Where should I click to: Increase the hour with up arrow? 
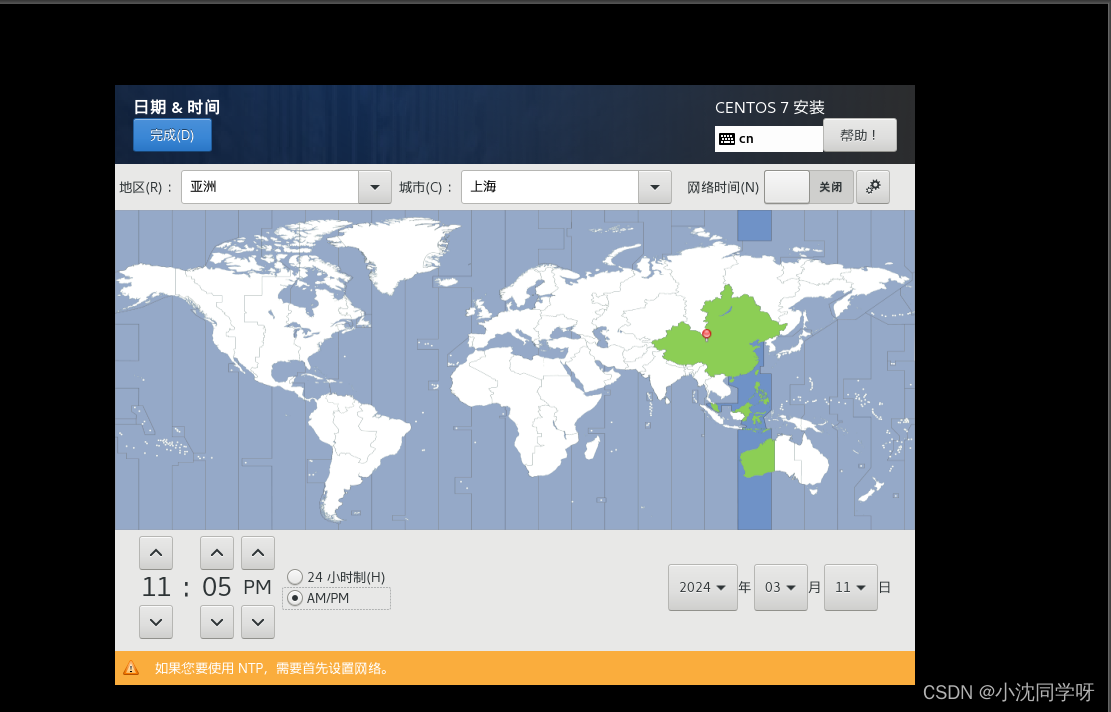pos(156,553)
